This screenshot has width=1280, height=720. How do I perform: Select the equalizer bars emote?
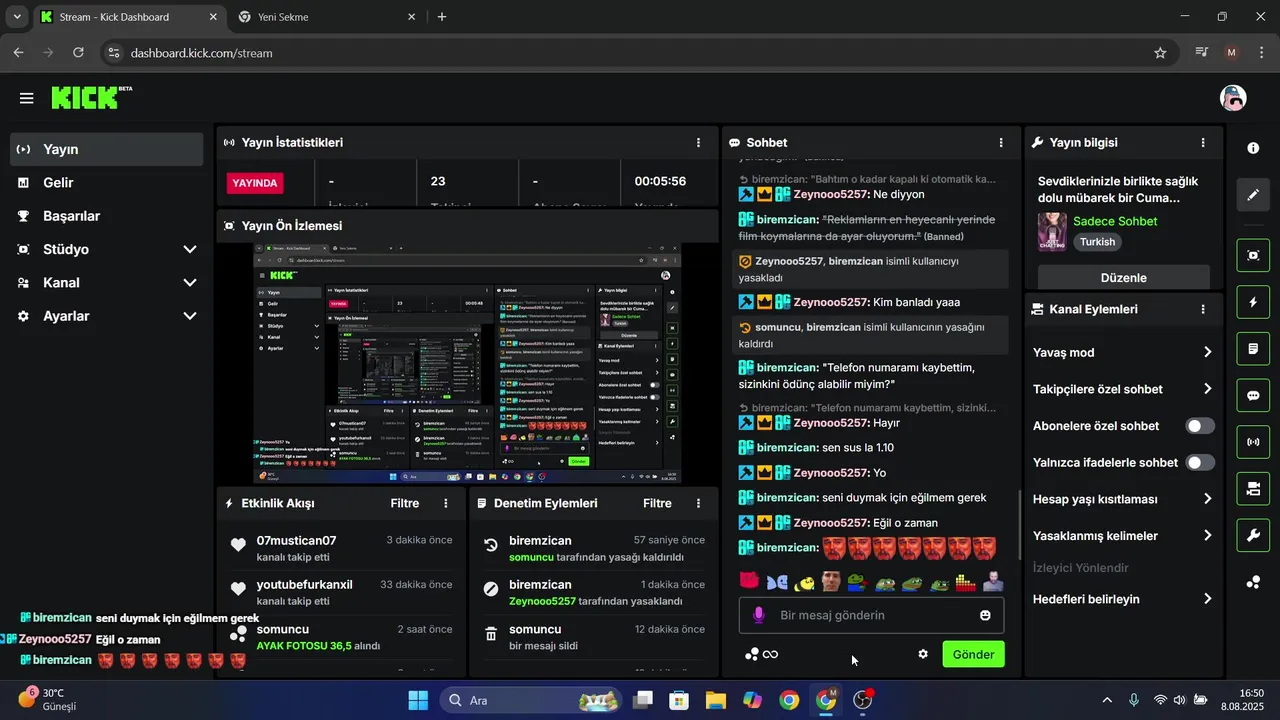tap(965, 581)
